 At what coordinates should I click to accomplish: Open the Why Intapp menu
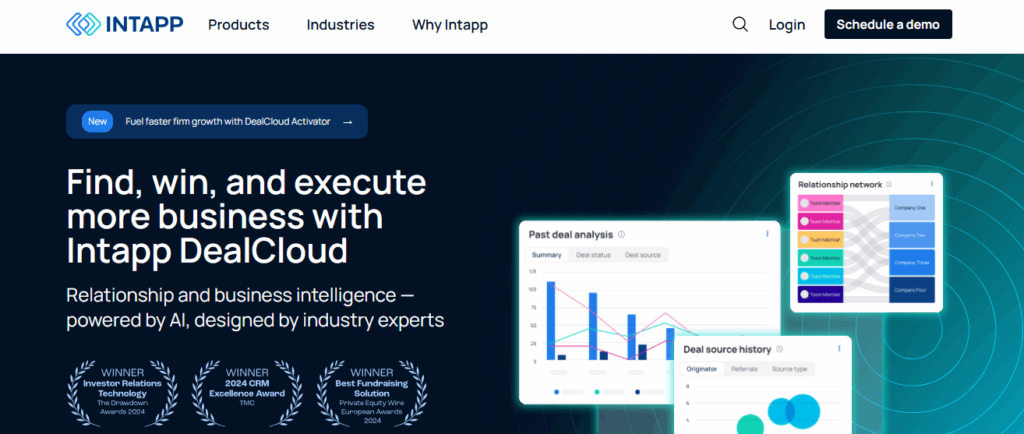tap(449, 25)
